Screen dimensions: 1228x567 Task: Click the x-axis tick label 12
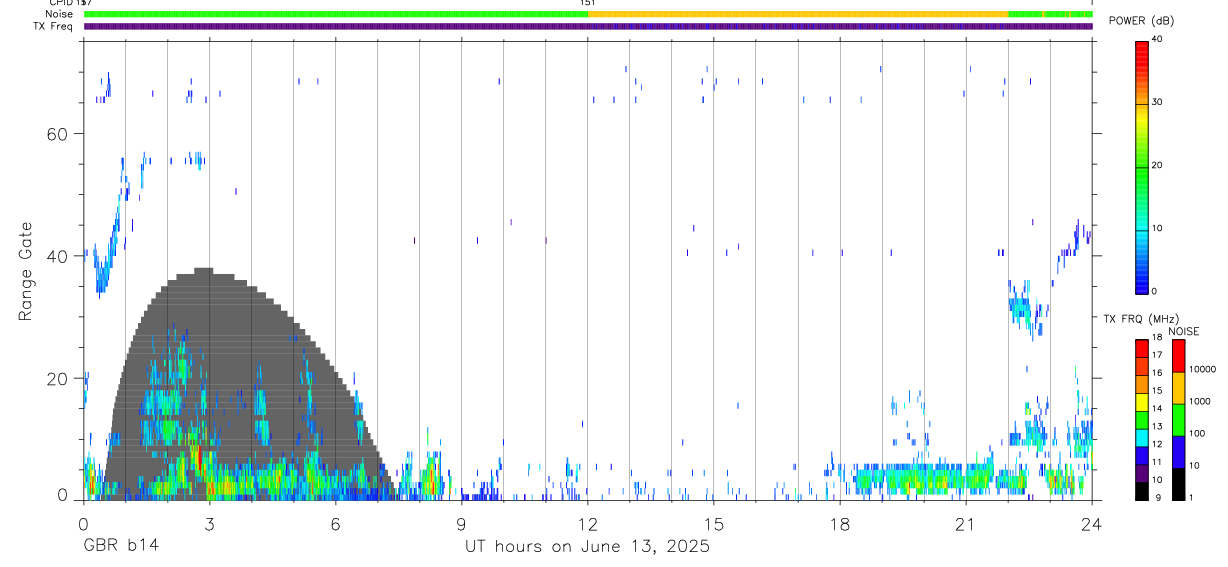coord(587,523)
